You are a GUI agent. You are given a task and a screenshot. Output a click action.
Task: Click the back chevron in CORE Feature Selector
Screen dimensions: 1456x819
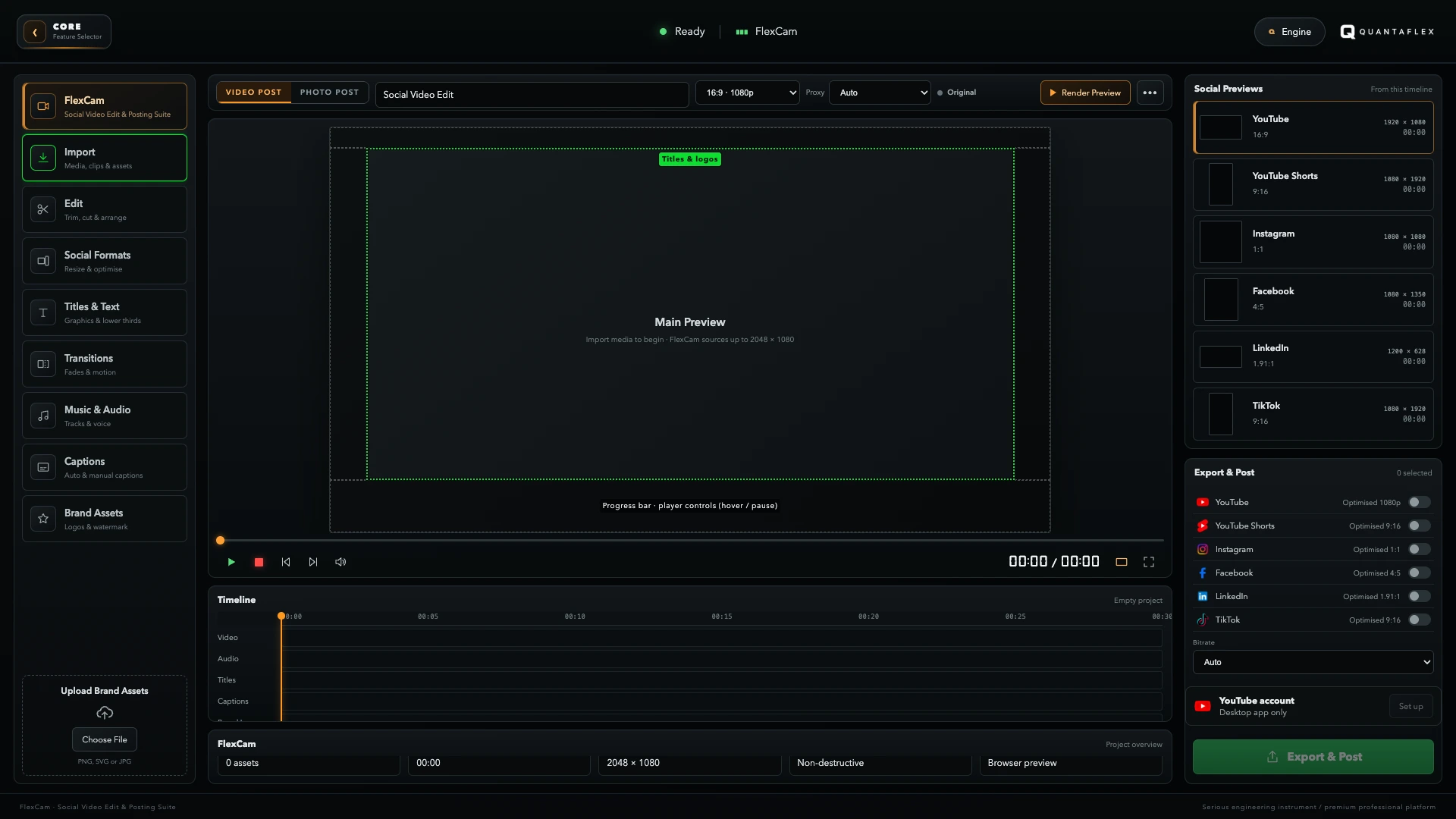(35, 32)
